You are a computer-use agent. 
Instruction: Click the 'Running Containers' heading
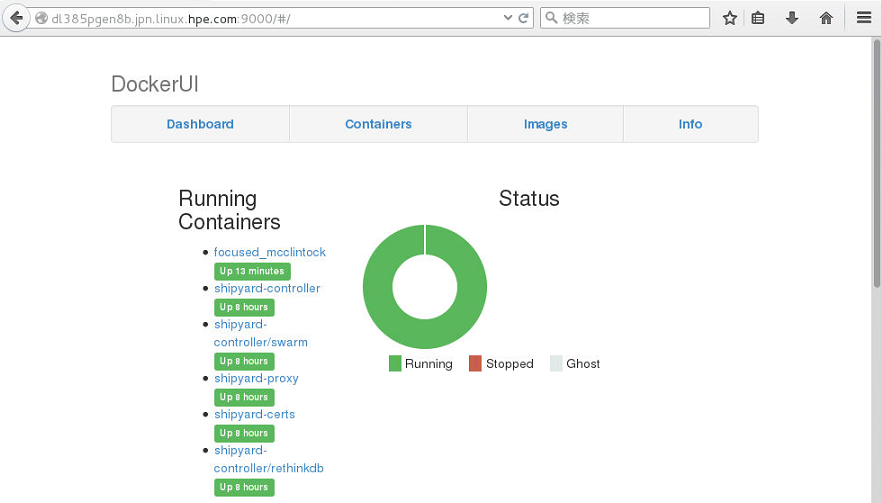coord(229,210)
